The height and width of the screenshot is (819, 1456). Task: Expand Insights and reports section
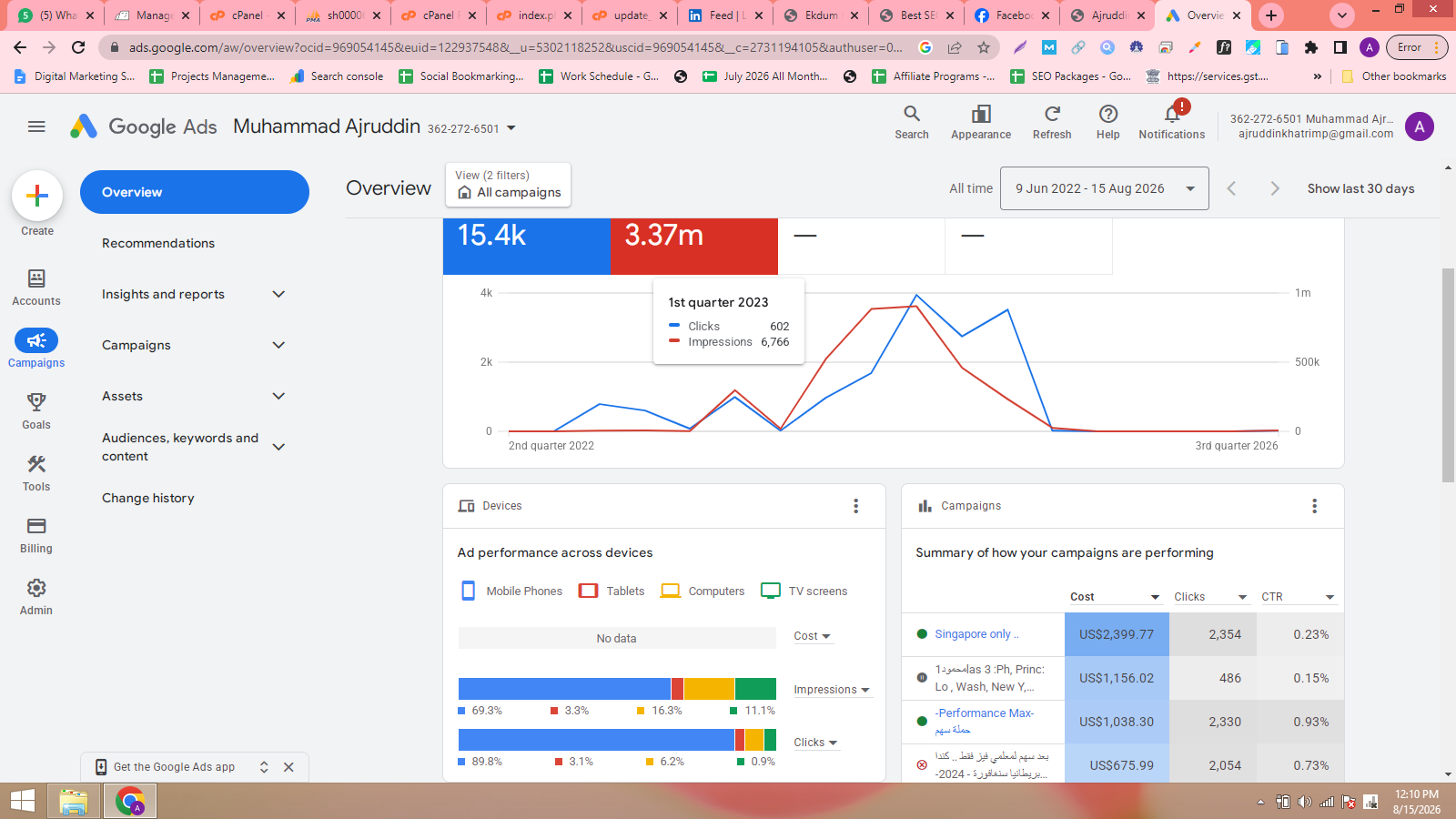279,294
